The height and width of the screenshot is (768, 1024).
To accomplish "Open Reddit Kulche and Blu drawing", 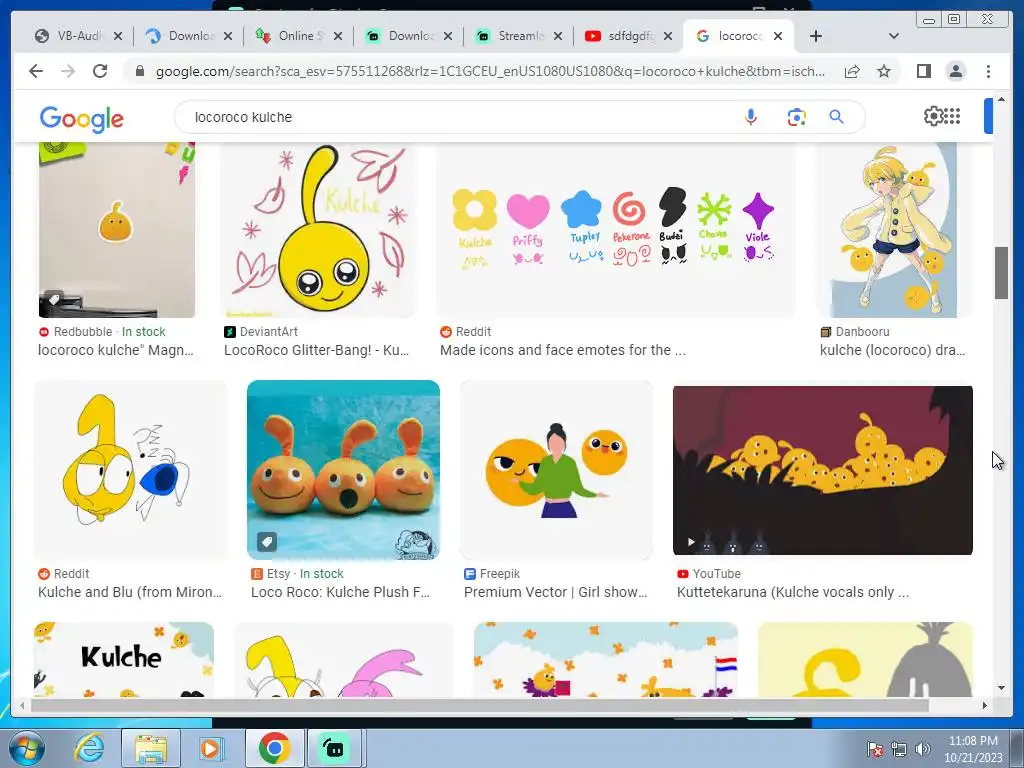I will 131,470.
